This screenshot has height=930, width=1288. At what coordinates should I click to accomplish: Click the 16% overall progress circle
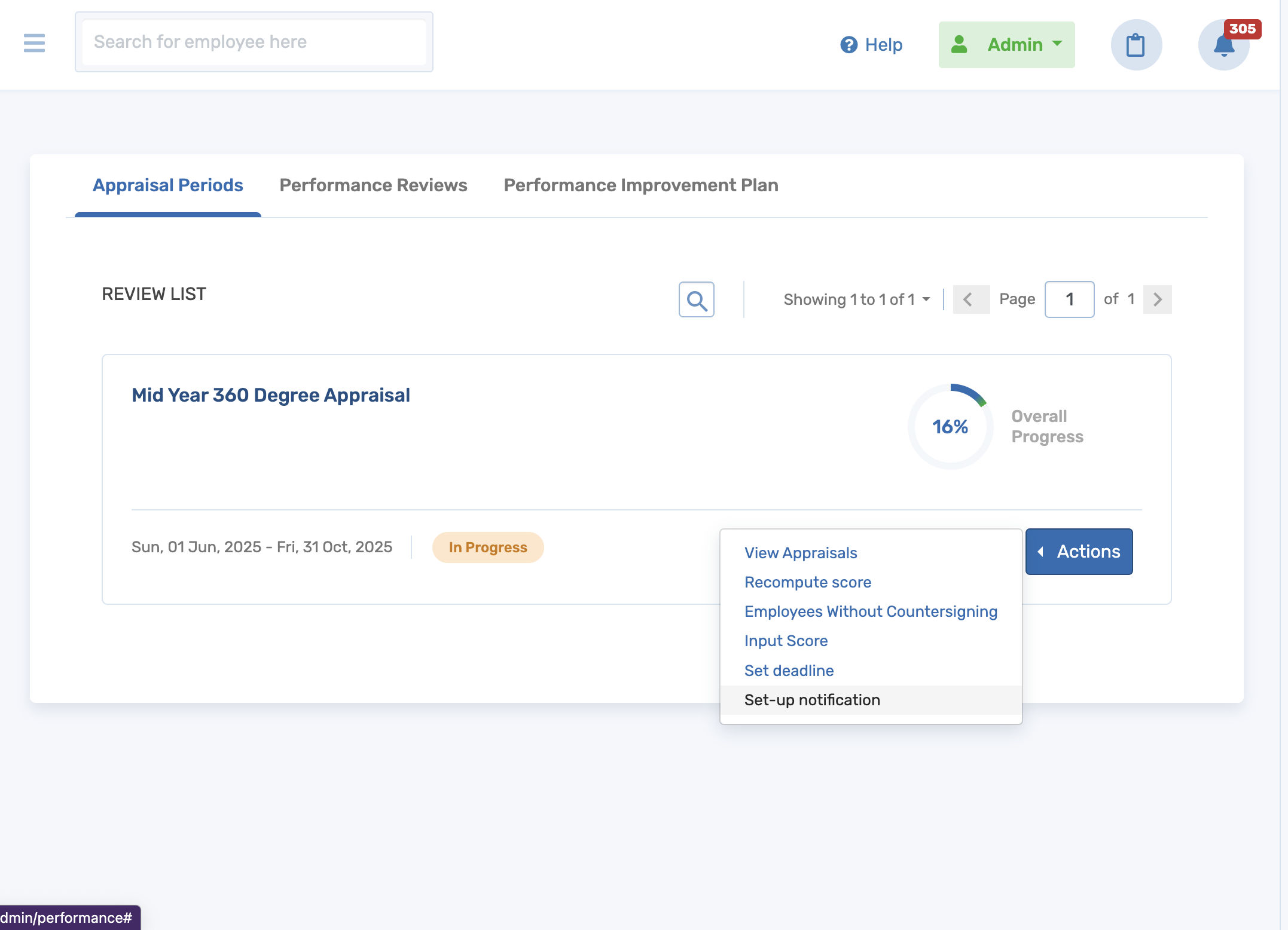950,427
